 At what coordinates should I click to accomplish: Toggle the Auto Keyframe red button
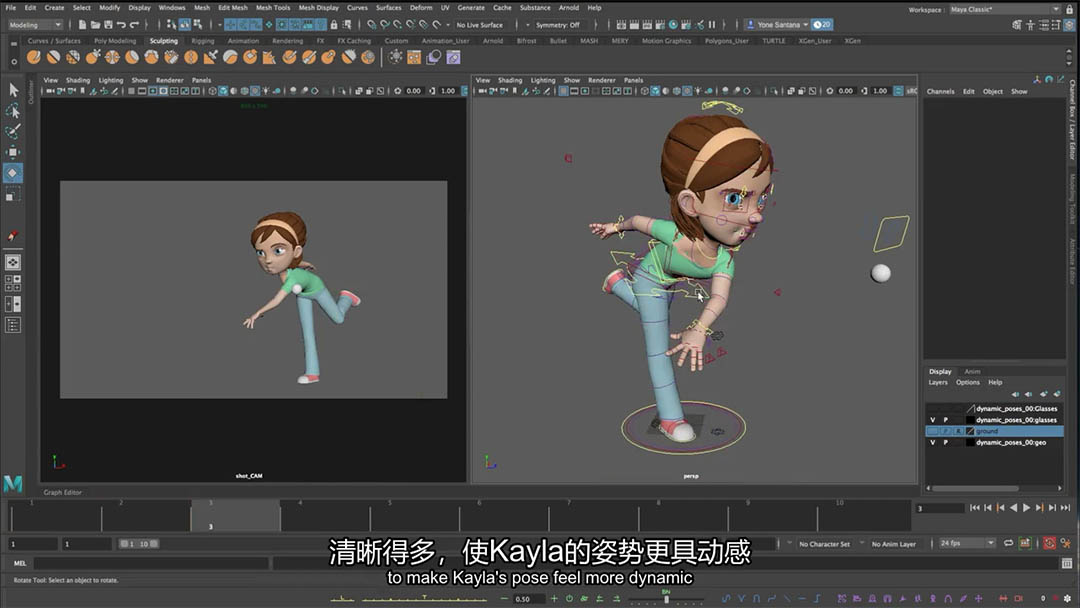point(1049,543)
